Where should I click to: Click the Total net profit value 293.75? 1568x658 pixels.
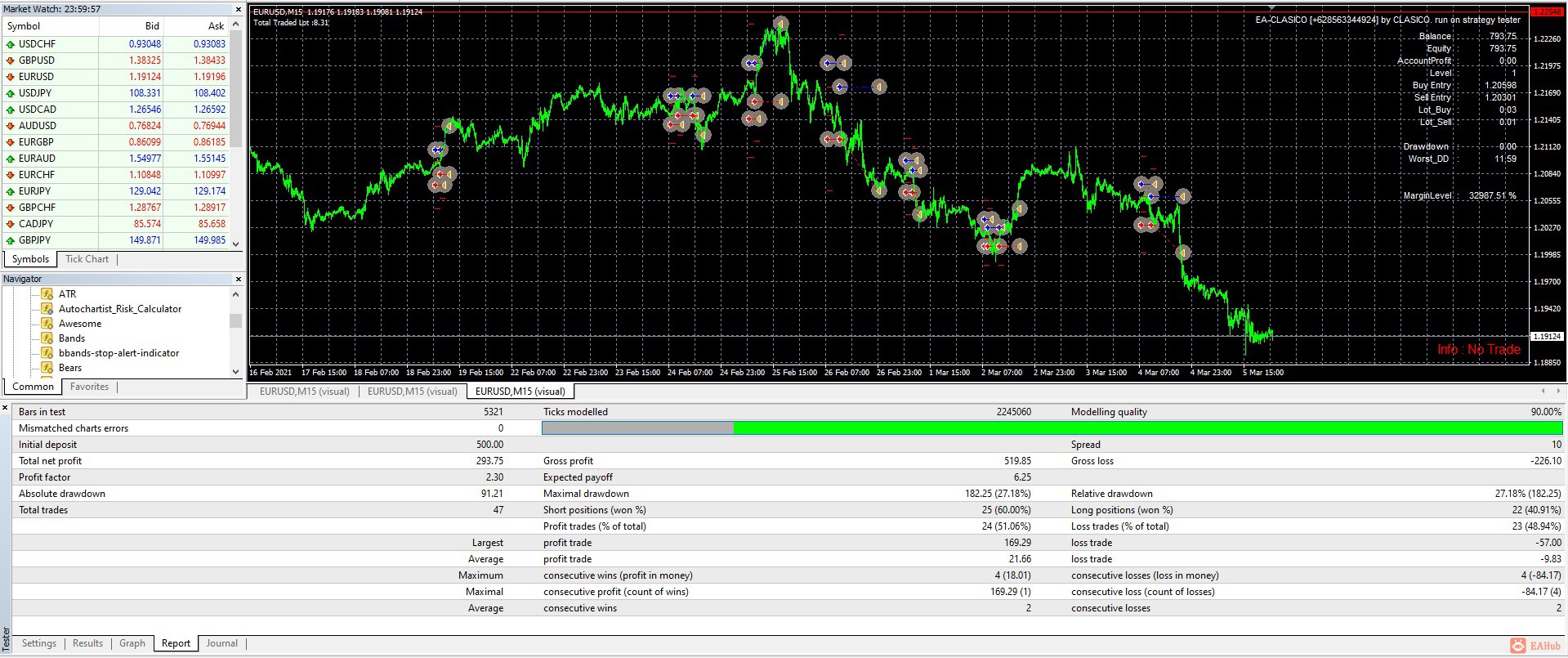coord(490,461)
